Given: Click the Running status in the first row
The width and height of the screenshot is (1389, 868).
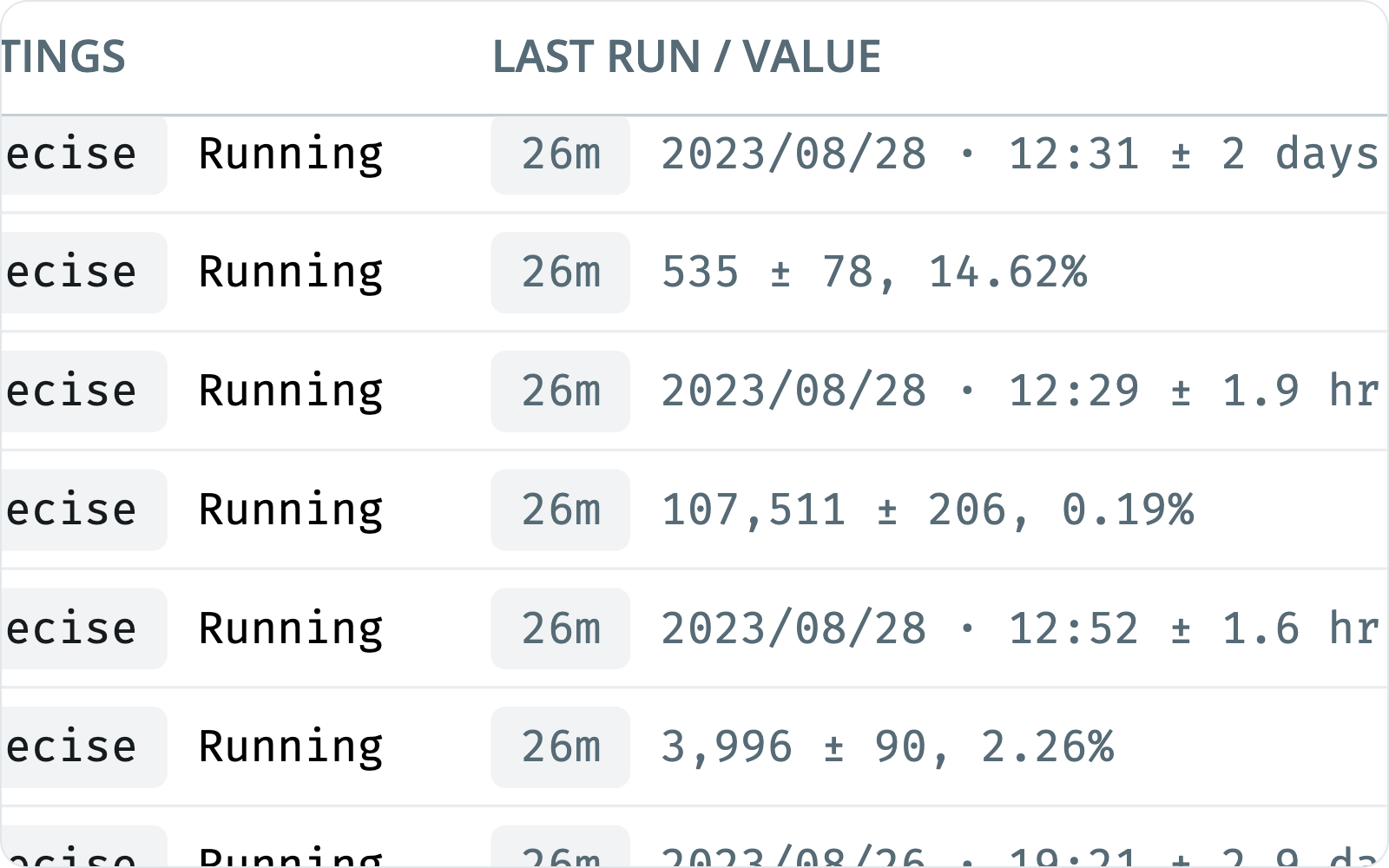Looking at the screenshot, I should click(x=290, y=154).
